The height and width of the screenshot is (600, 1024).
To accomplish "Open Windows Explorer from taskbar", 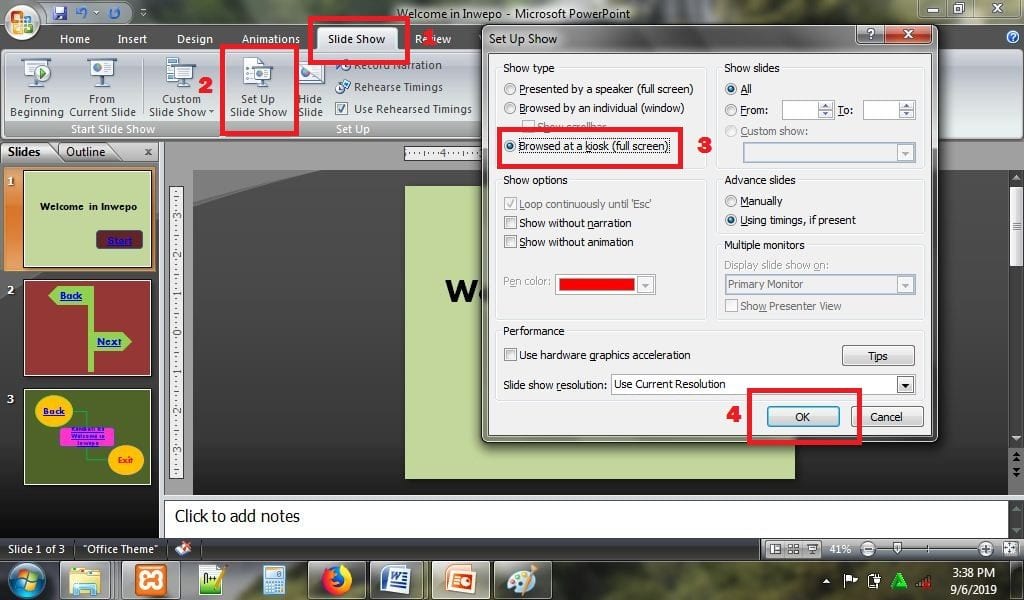I will (85, 580).
